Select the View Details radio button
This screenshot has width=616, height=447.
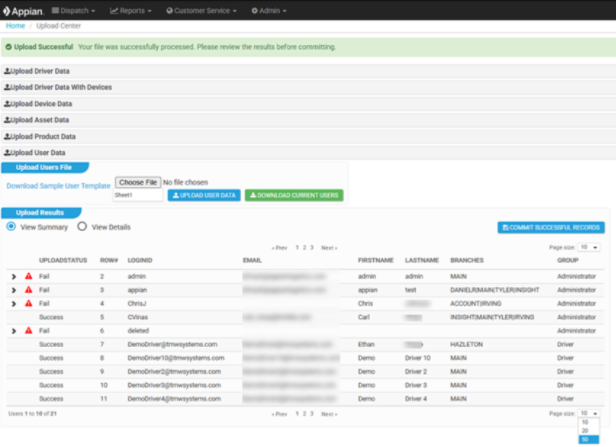82,227
